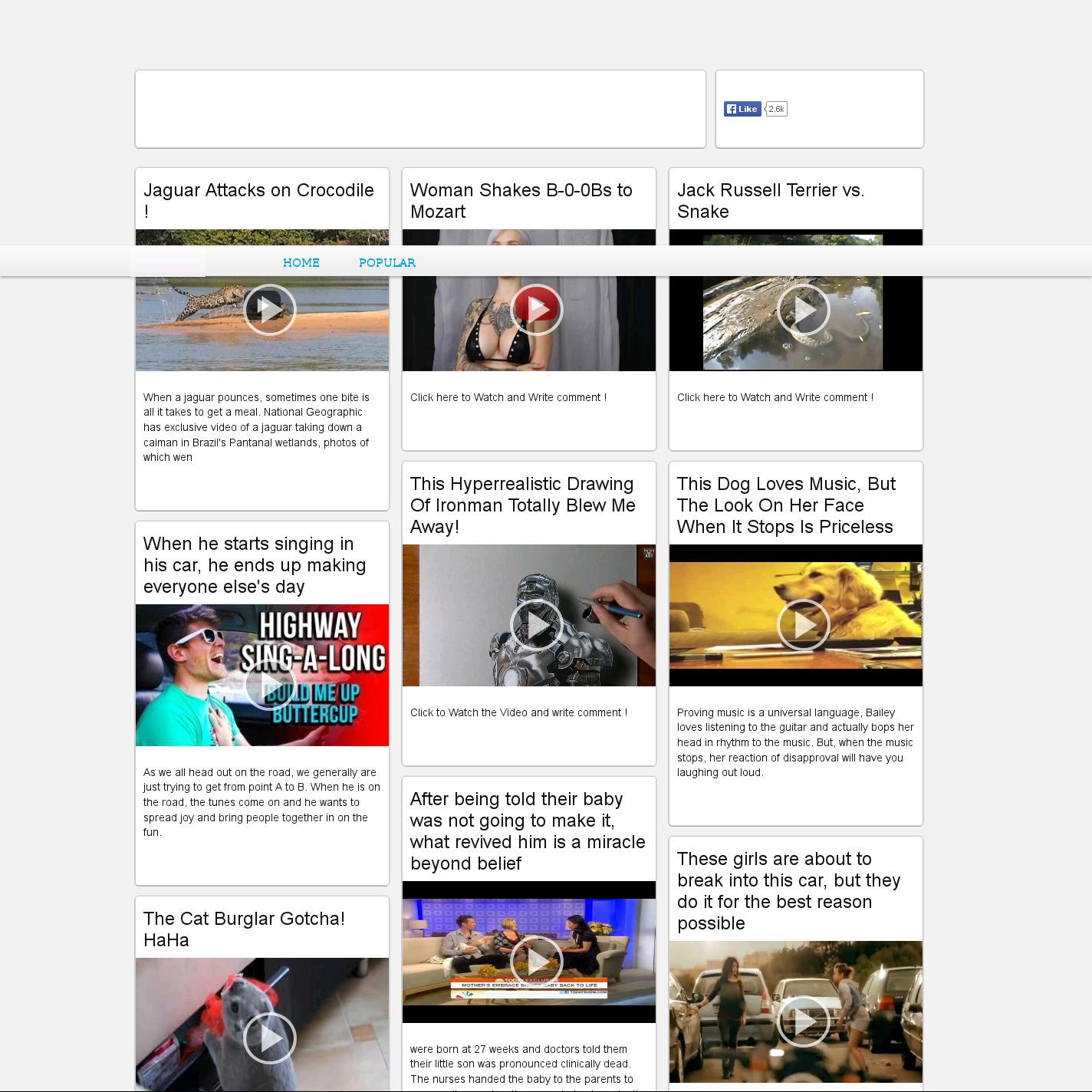Play the dog loves music video
The width and height of the screenshot is (1092, 1092).
tap(803, 625)
